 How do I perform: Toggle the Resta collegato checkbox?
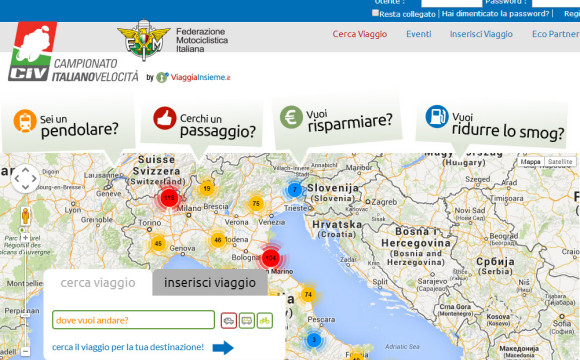coord(375,13)
